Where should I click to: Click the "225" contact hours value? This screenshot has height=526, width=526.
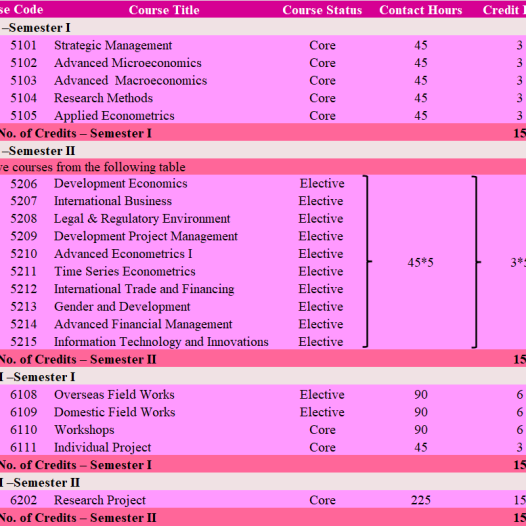(421, 500)
